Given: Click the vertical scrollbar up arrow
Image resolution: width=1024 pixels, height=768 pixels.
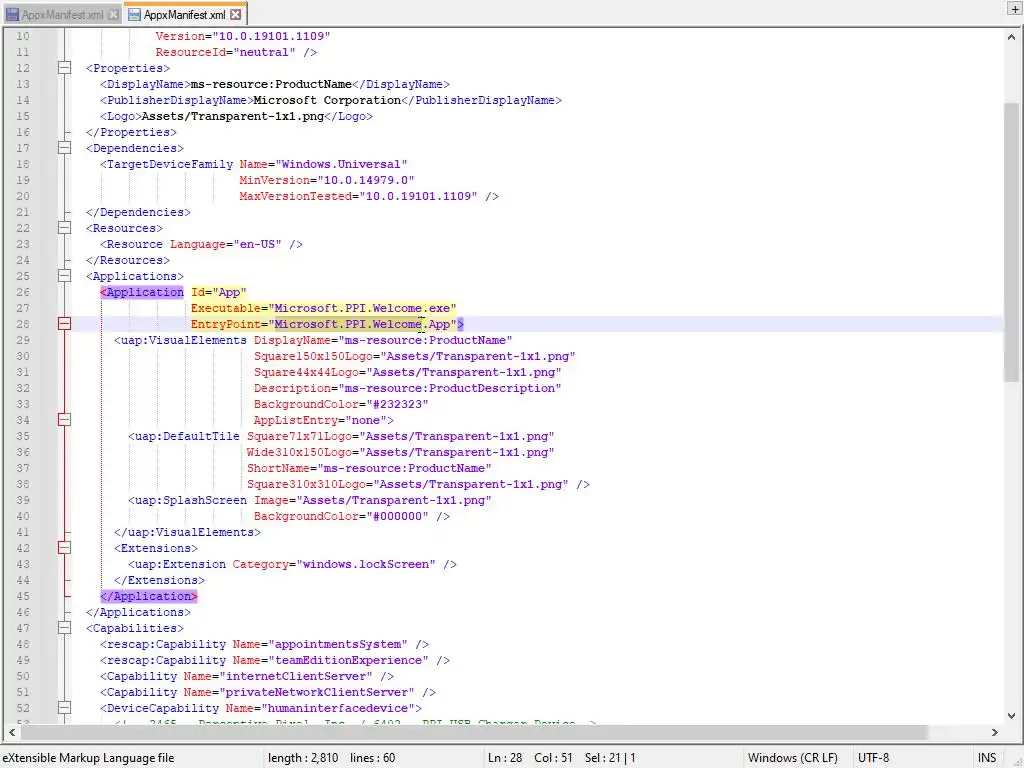Looking at the screenshot, I should coord(1012,37).
